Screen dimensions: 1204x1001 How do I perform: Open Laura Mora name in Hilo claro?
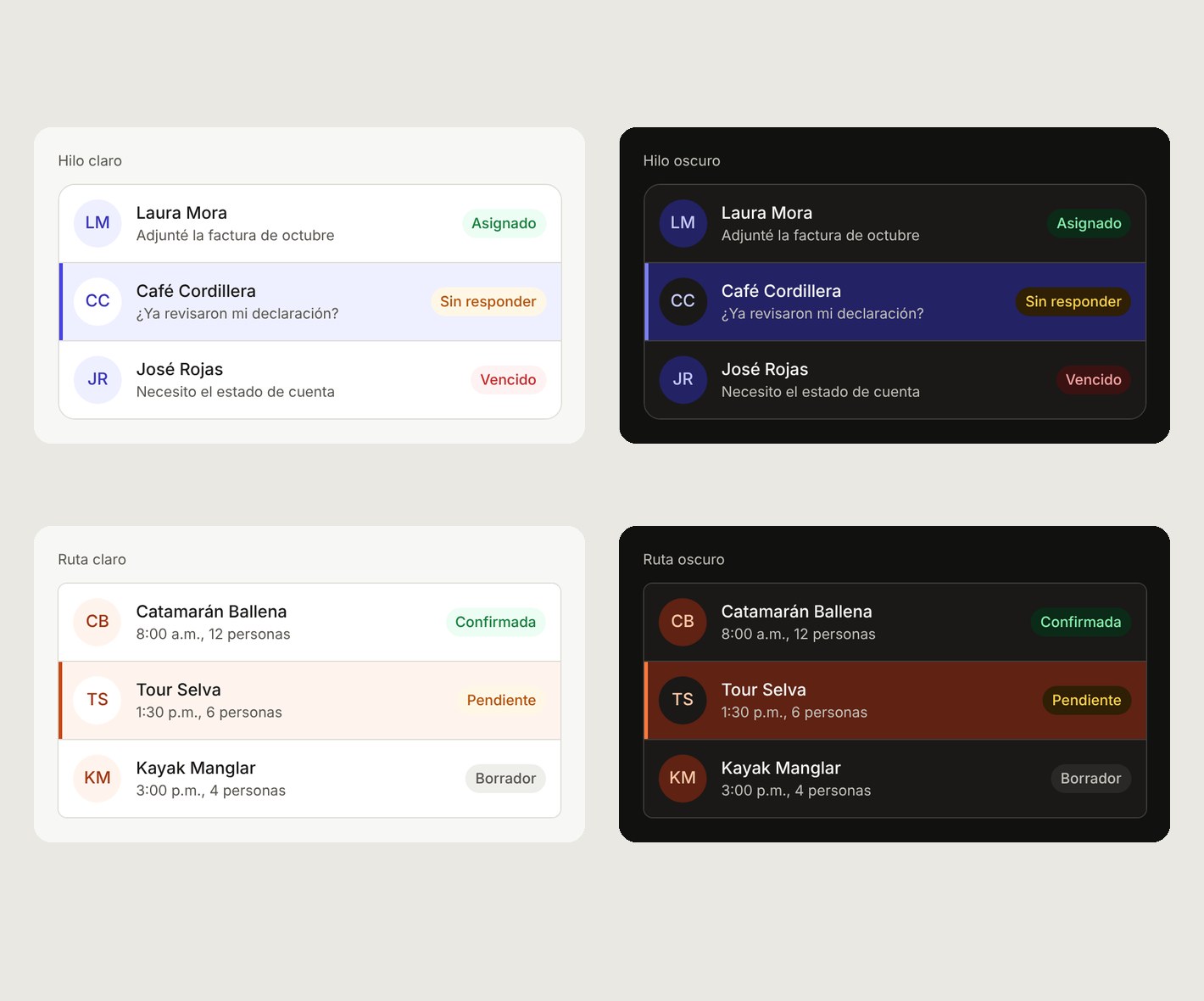click(x=181, y=213)
